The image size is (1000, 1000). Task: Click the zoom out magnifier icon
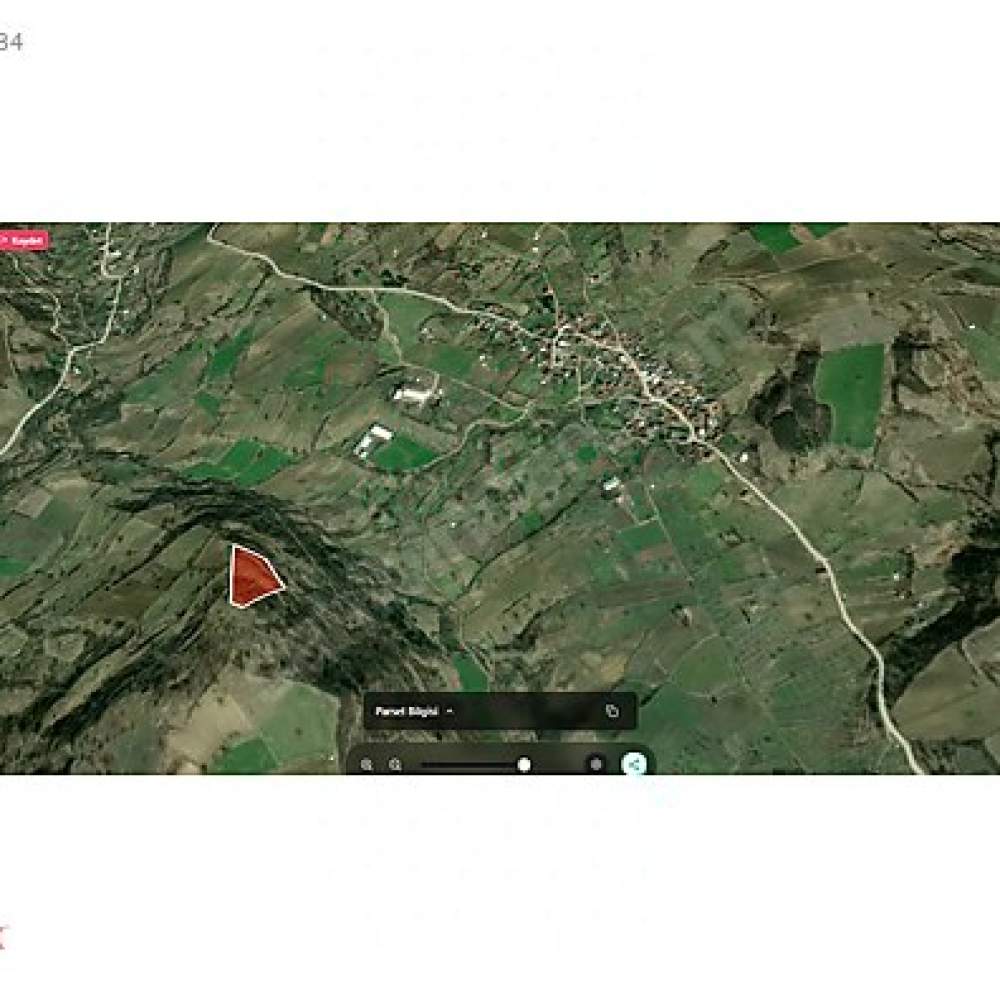[366, 764]
